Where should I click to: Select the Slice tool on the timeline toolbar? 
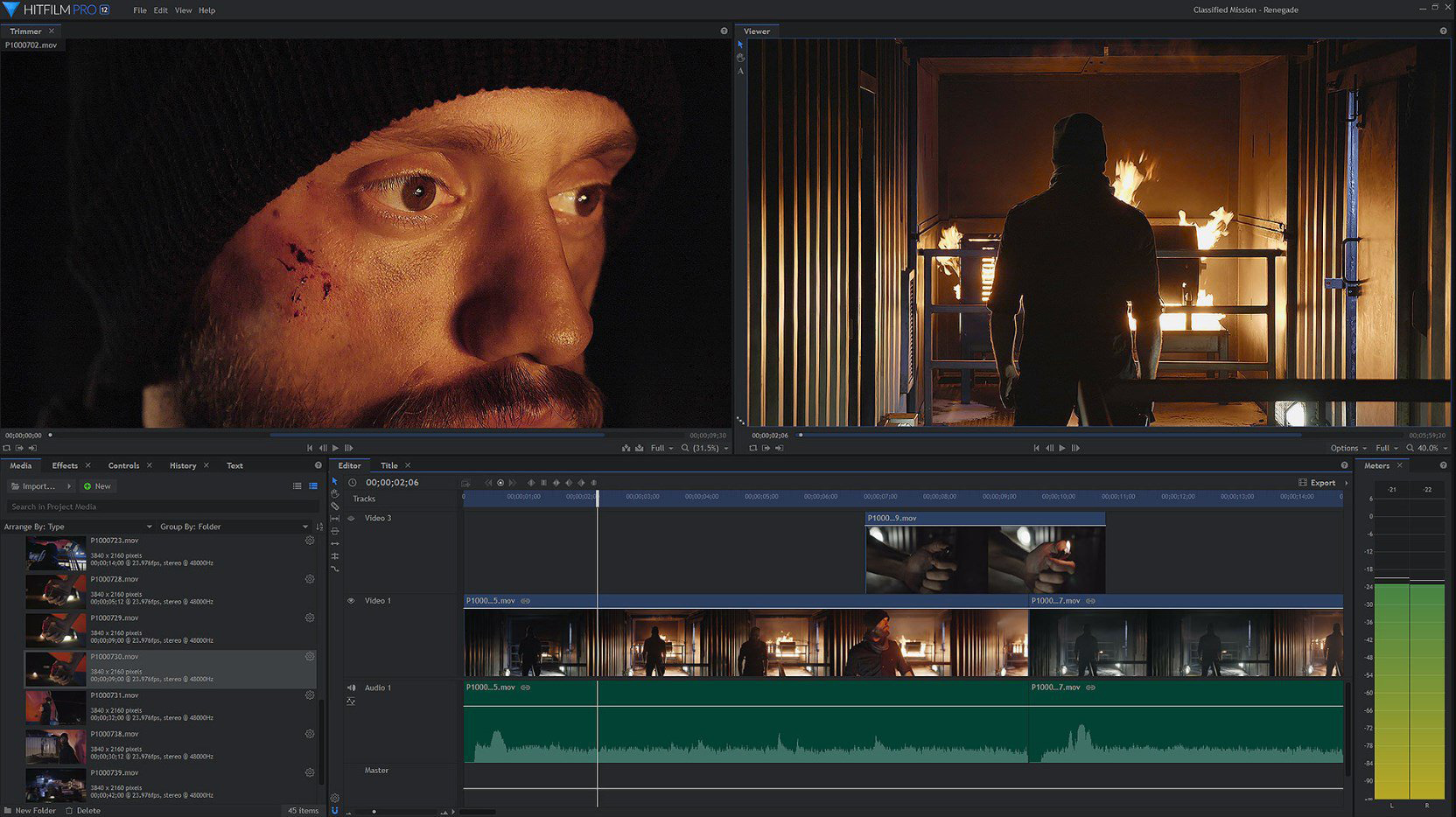pos(334,506)
